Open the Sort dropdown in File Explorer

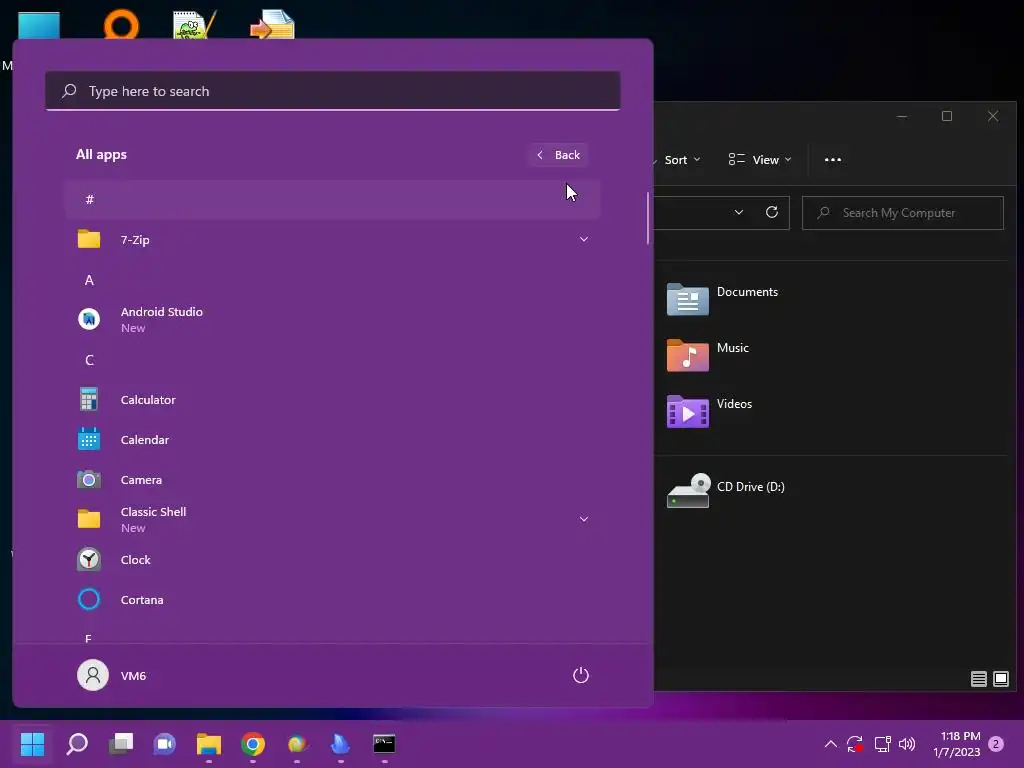coord(680,160)
